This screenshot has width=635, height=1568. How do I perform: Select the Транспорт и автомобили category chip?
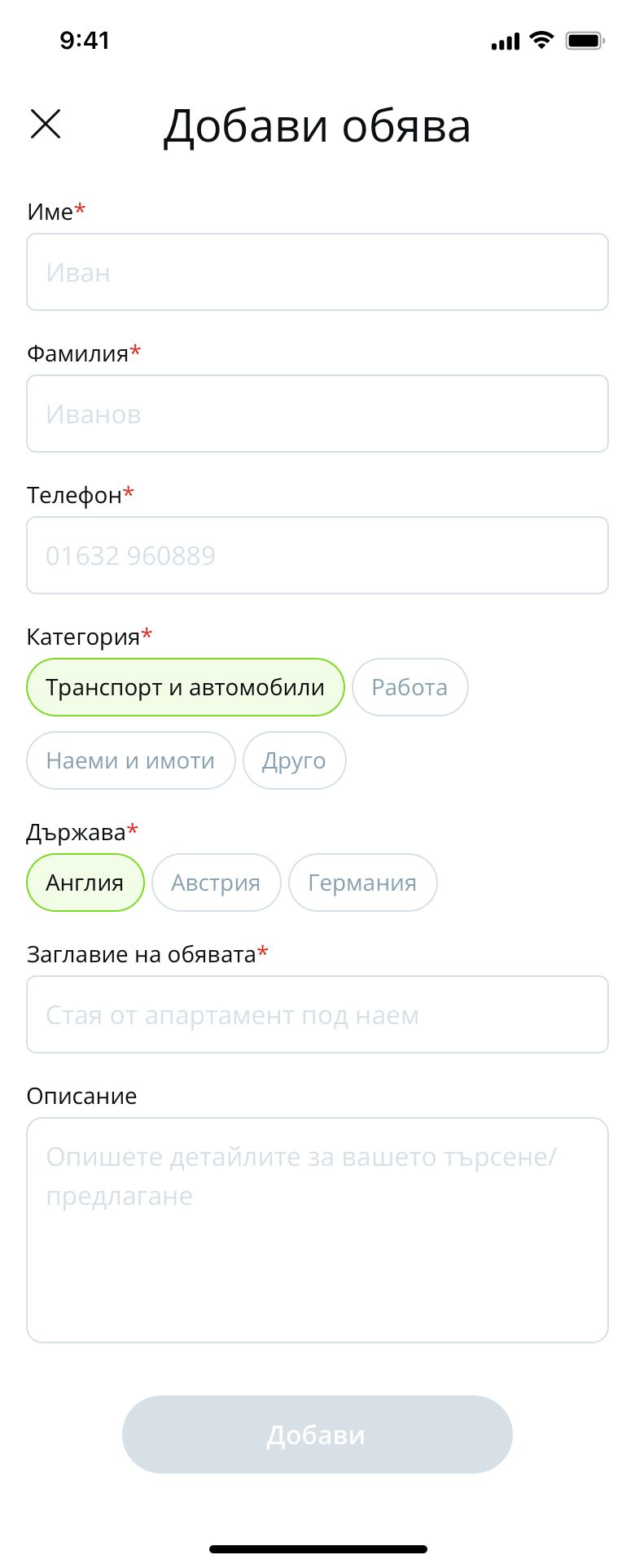click(x=186, y=687)
